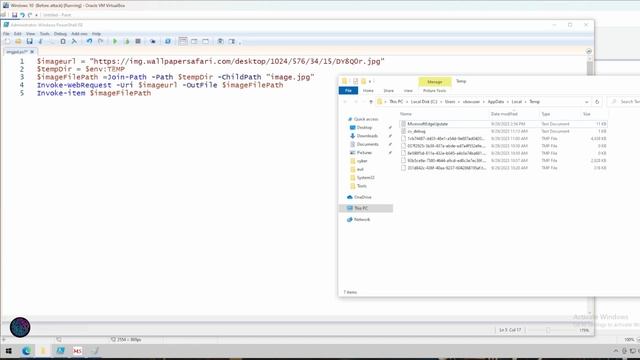The image size is (640, 360).
Task: Click Back arrow in File Explorer
Action: pos(345,102)
